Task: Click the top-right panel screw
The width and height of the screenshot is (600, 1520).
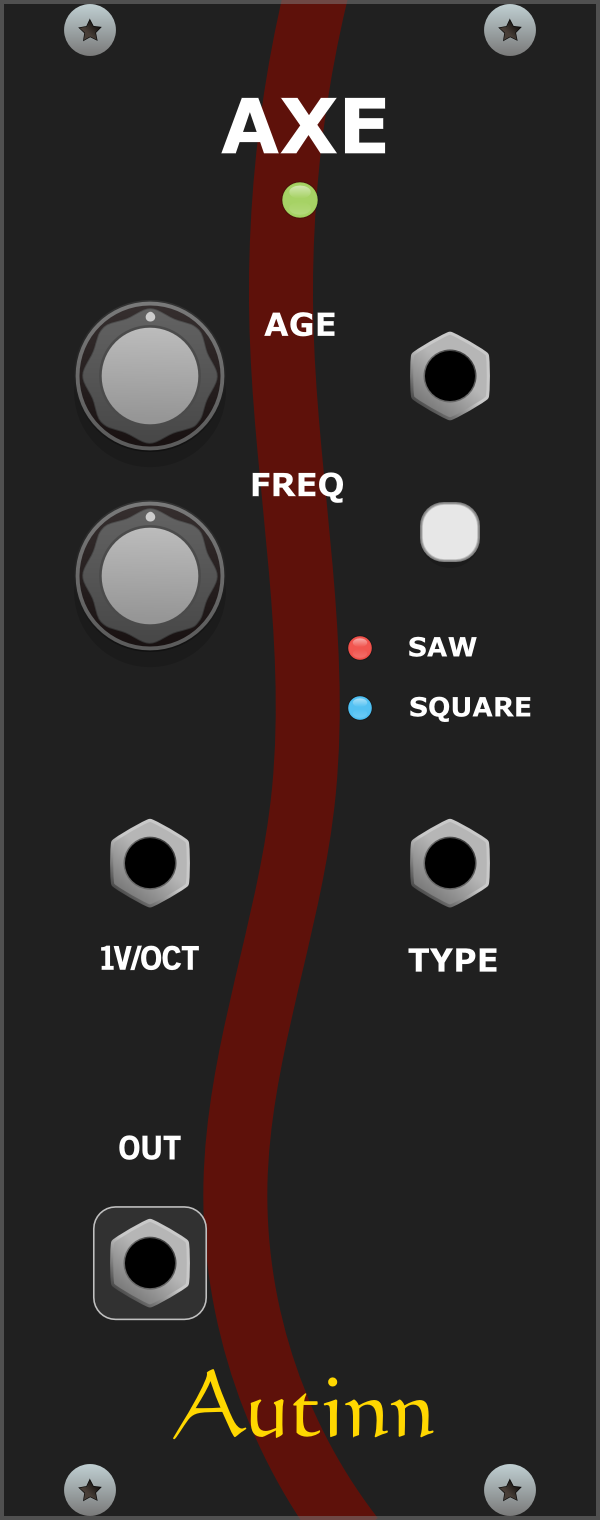Action: point(510,30)
